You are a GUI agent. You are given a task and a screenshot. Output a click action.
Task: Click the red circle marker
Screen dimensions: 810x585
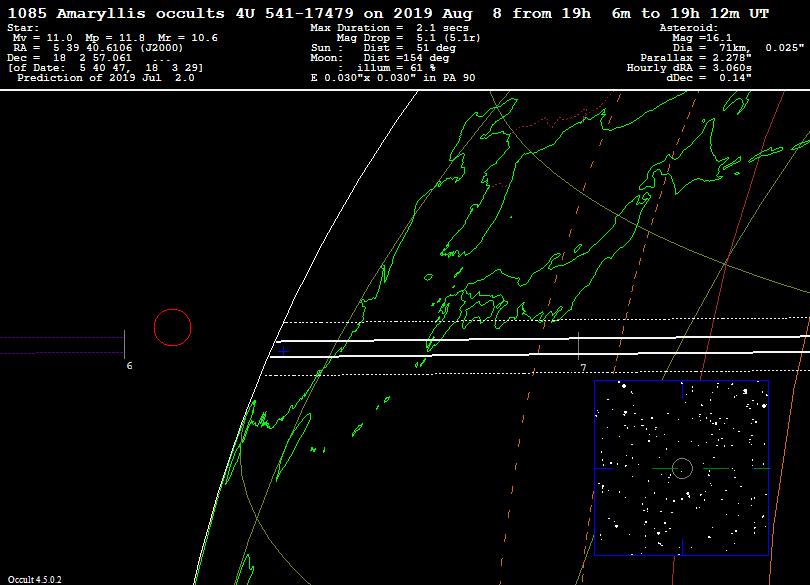point(173,327)
